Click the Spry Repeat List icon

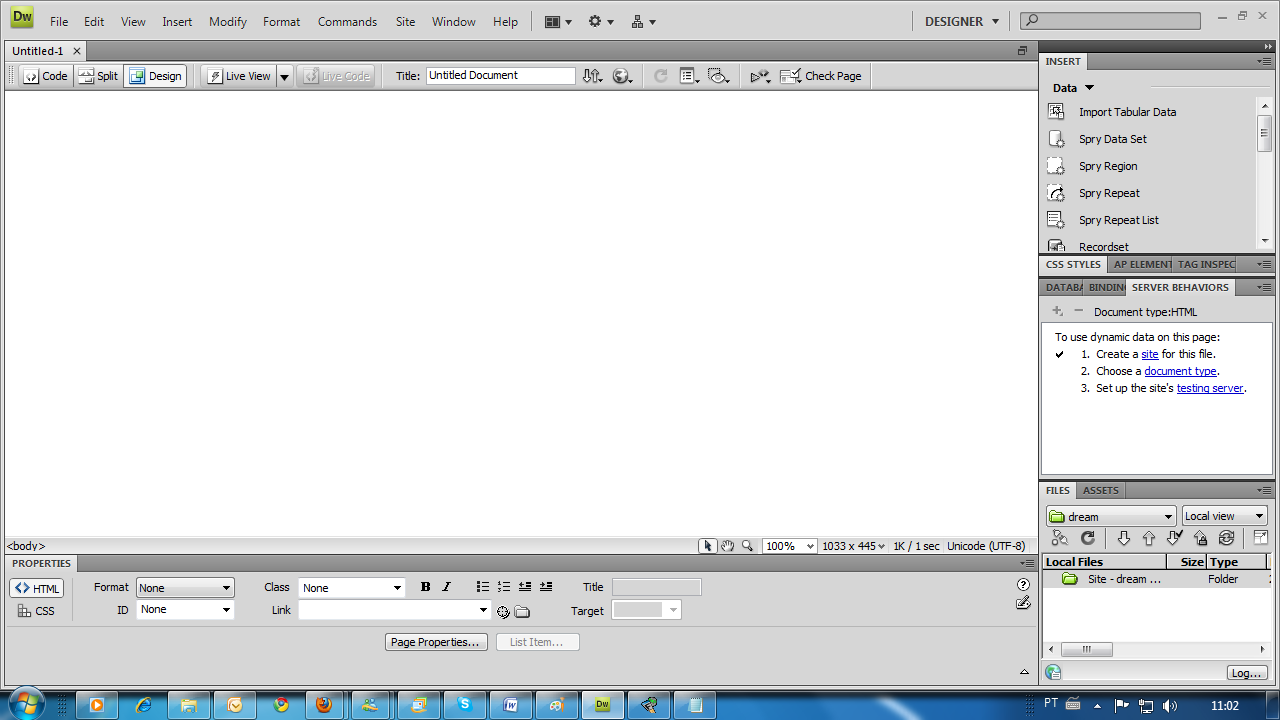(1056, 220)
